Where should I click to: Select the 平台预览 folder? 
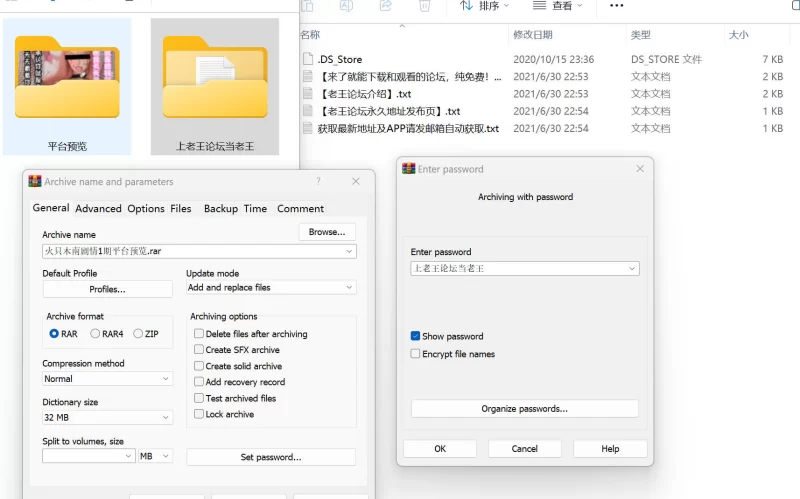[67, 86]
